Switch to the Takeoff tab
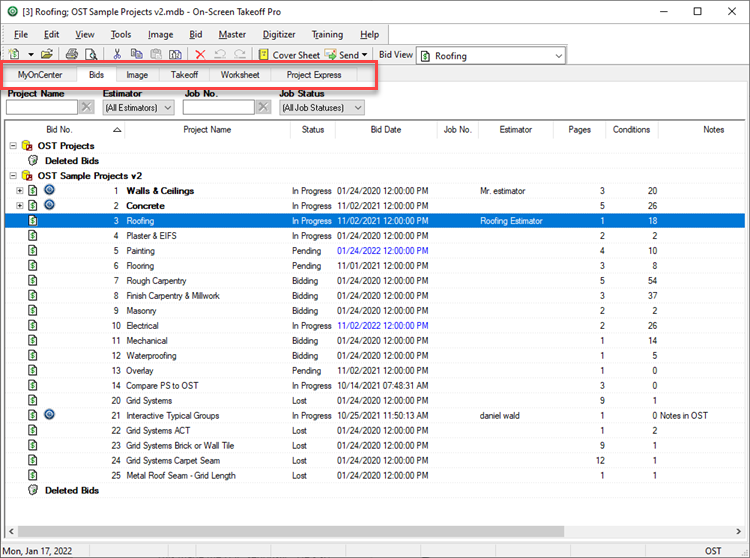This screenshot has width=750, height=558. (184, 75)
